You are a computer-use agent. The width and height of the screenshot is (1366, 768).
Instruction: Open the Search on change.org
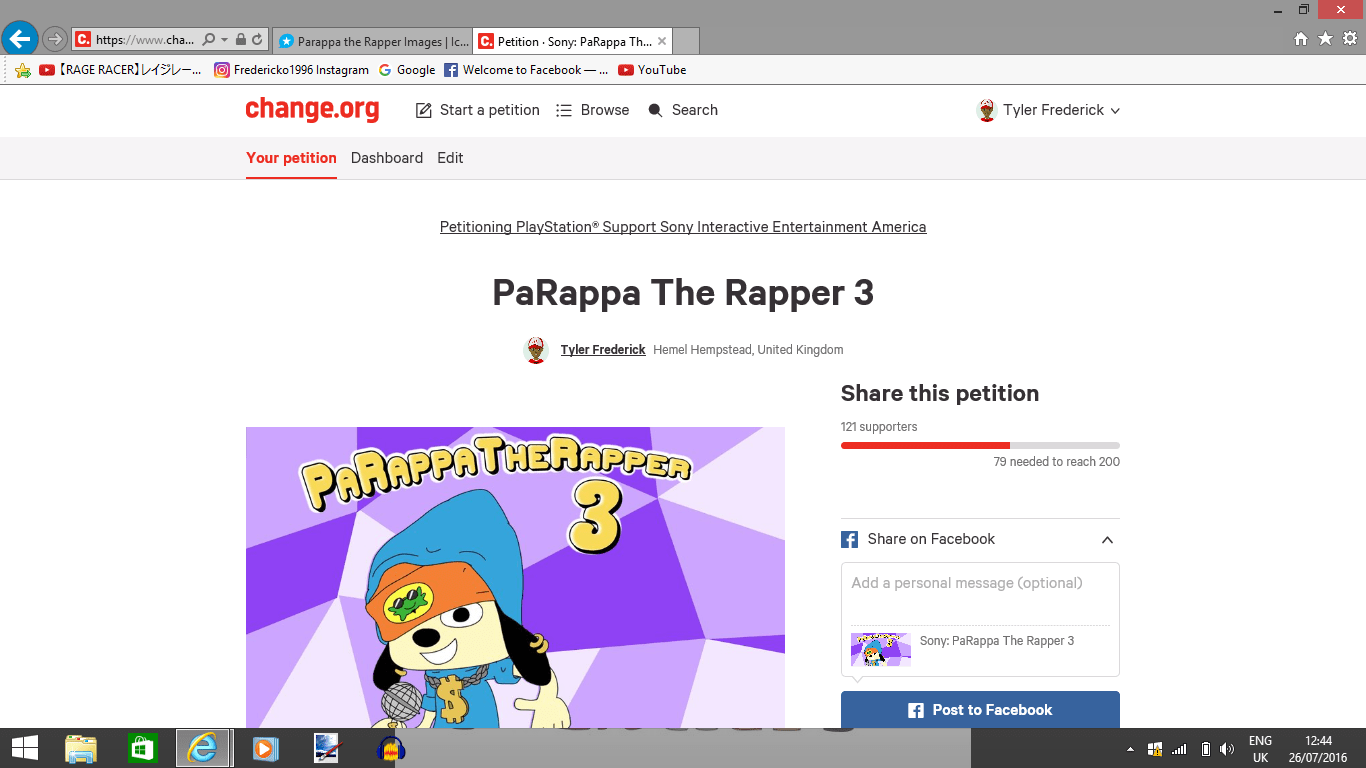click(x=683, y=110)
